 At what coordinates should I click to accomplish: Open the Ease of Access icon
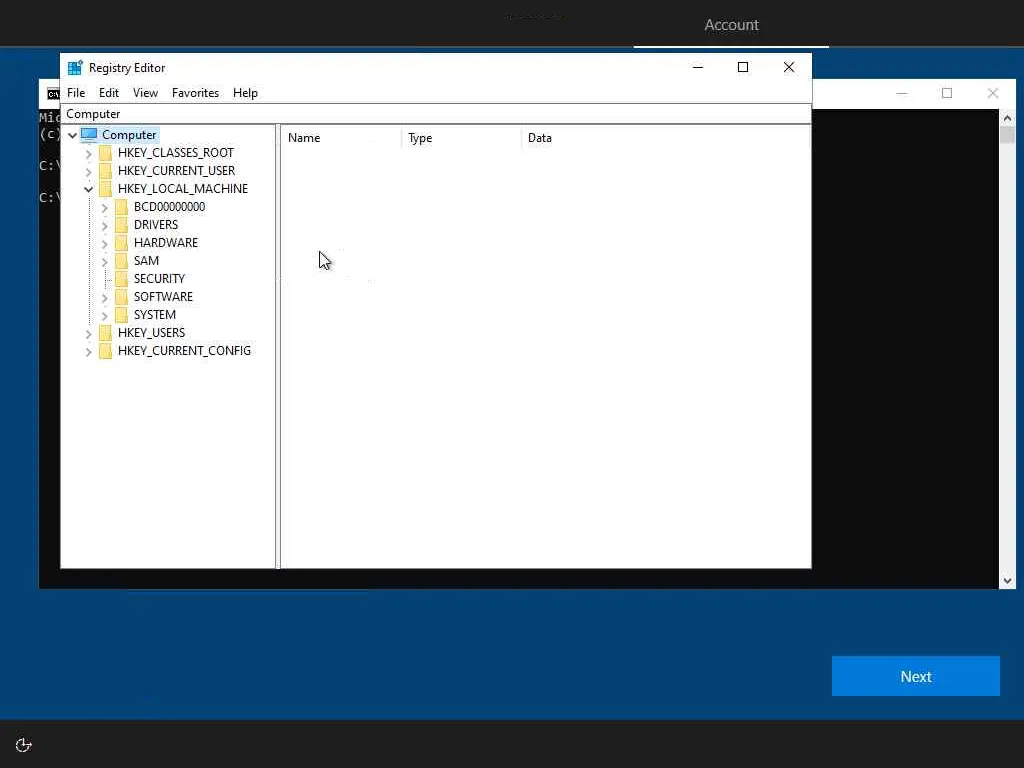point(24,745)
